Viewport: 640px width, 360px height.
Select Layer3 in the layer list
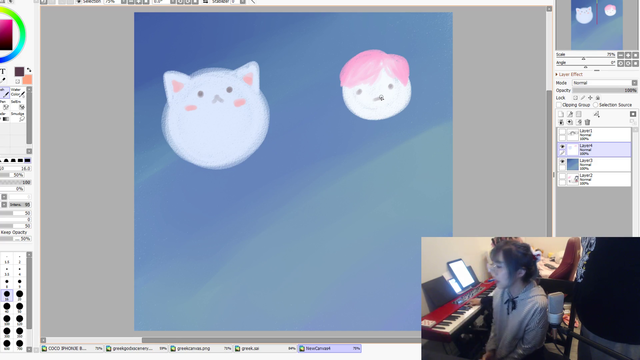595,164
